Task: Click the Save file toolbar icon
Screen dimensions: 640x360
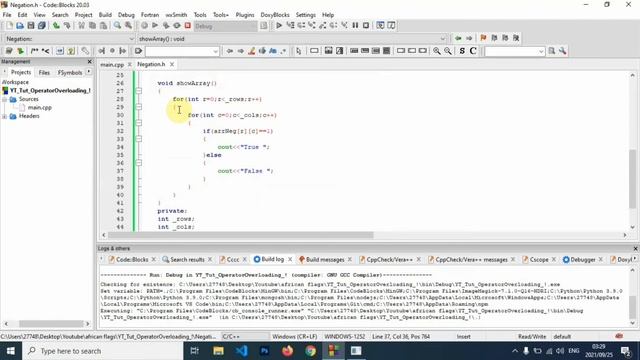Action: point(31,26)
